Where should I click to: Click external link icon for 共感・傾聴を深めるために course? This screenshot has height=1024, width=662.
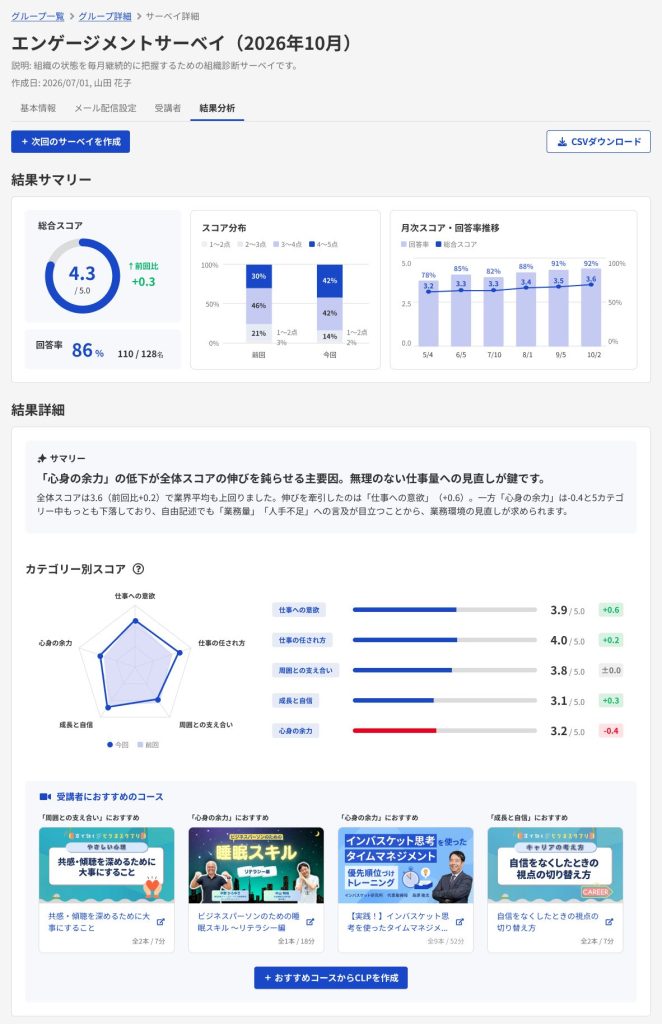161,922
